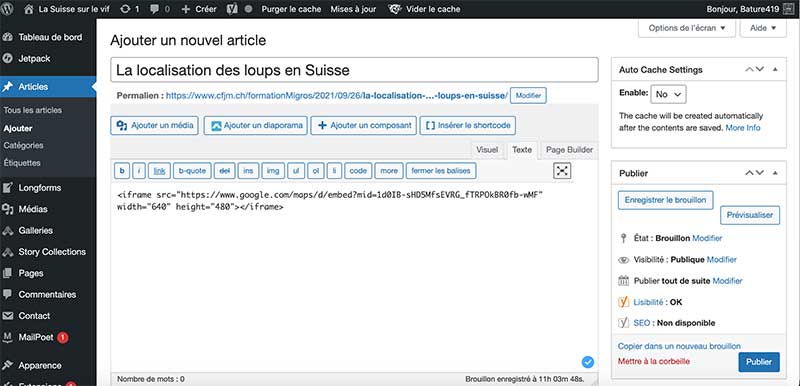The height and width of the screenshot is (386, 800).
Task: Click the del quicktag
Action: [224, 171]
